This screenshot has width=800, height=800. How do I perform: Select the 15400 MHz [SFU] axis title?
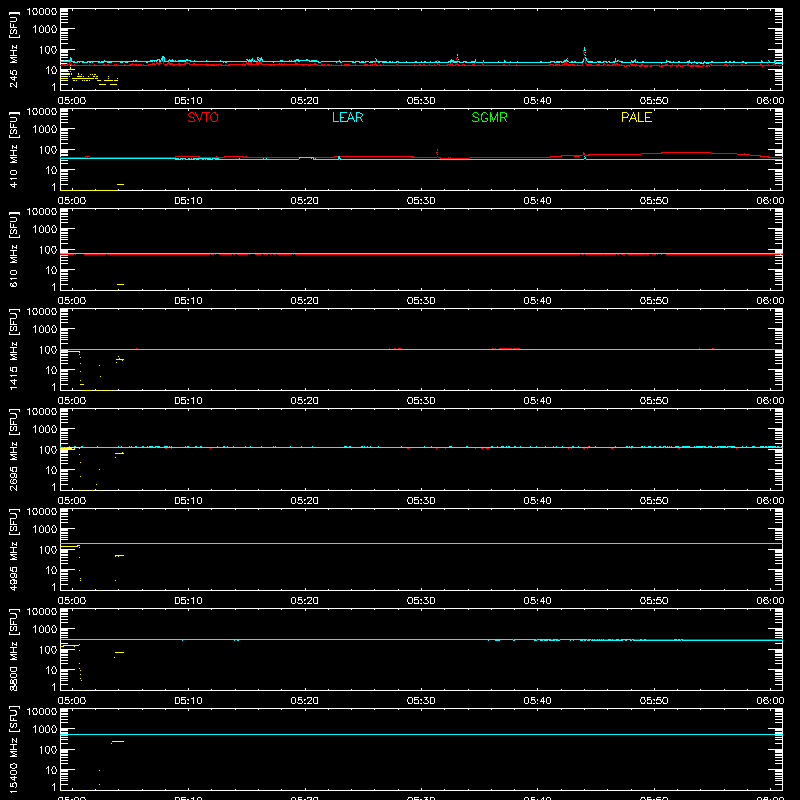14,749
